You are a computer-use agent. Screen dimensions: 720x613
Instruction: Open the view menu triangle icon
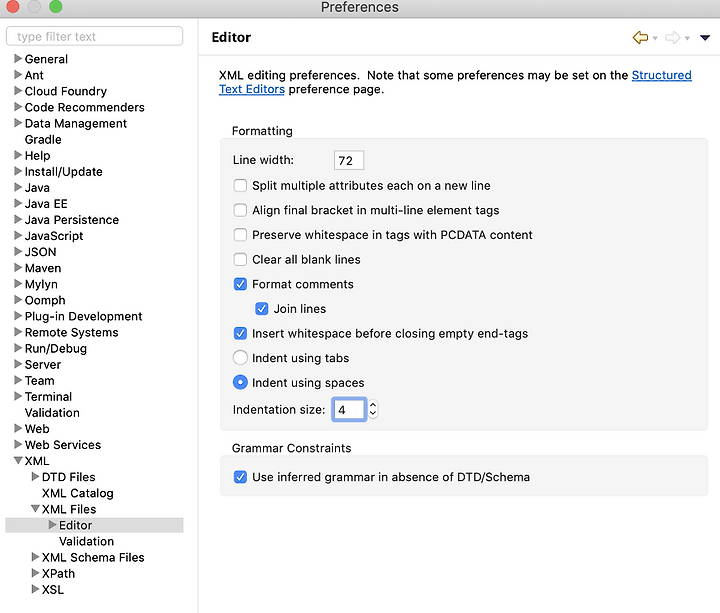coord(705,38)
